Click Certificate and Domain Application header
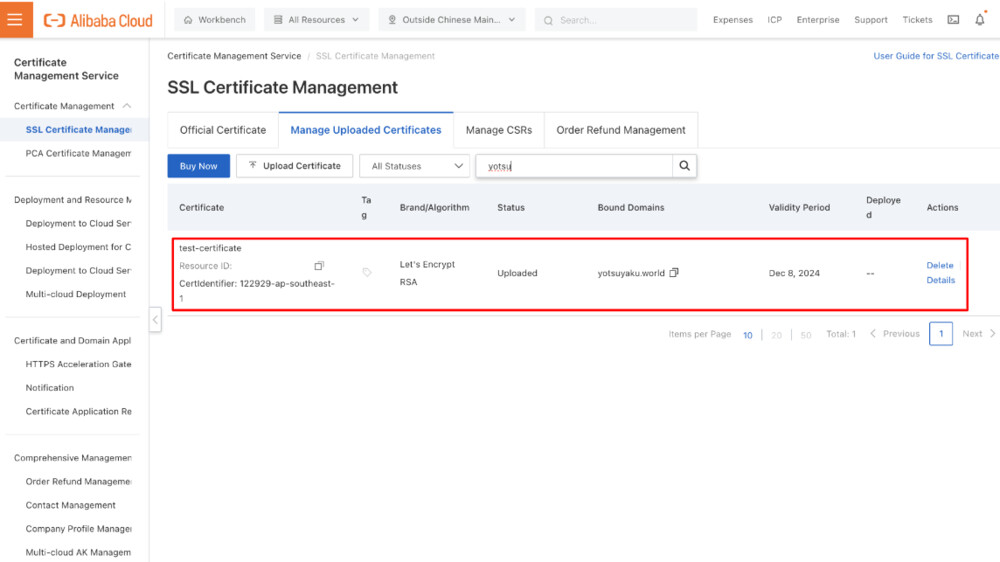 (73, 341)
